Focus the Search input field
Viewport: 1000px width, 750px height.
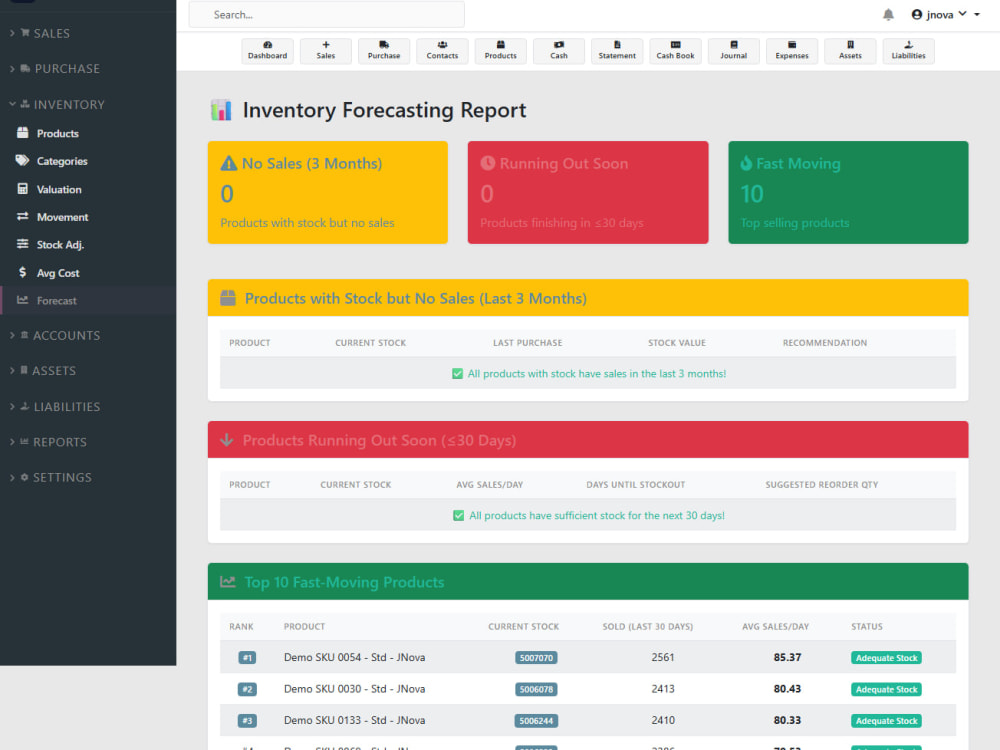pyautogui.click(x=327, y=14)
